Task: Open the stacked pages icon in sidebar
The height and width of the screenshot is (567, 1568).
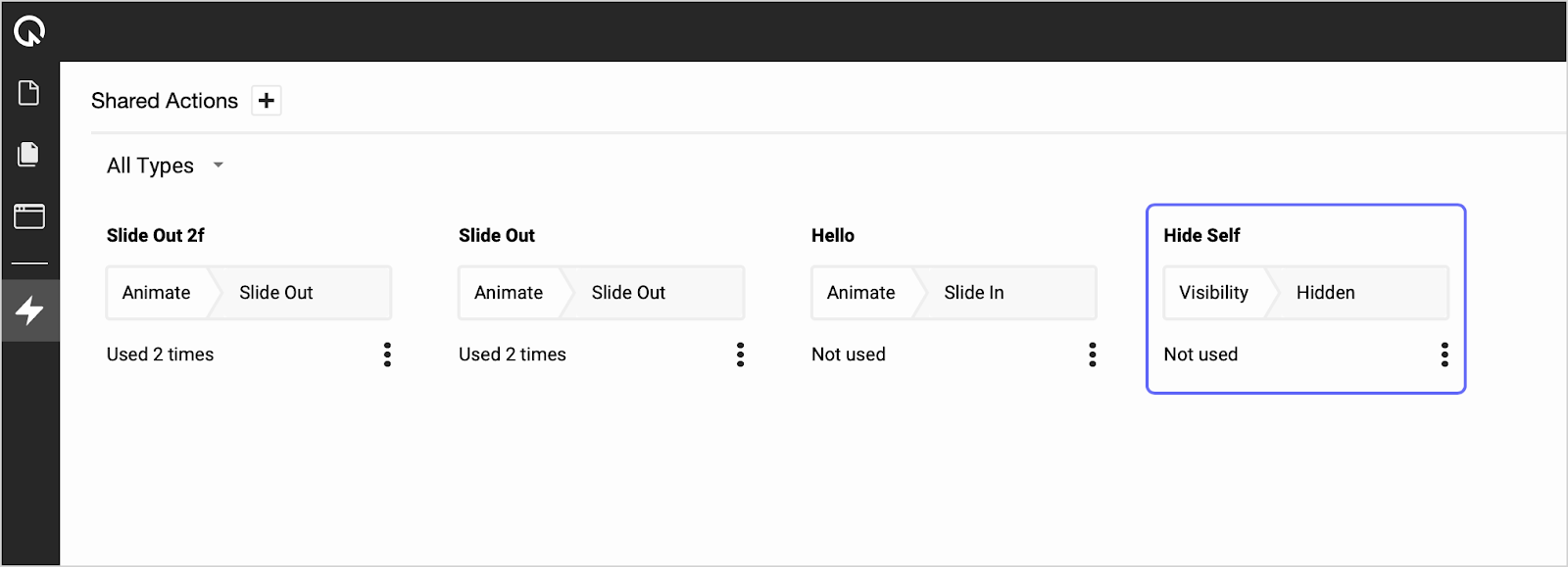Action: coord(29,154)
